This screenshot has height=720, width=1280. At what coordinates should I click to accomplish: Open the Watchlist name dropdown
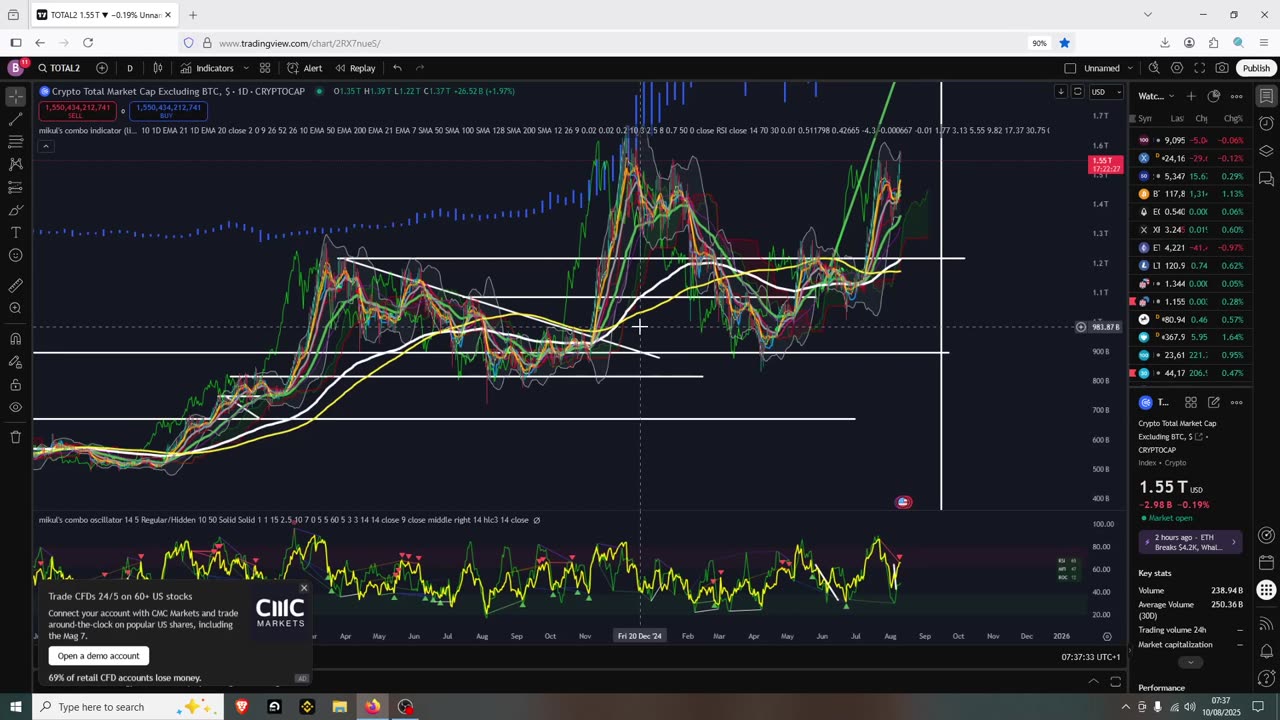[1156, 96]
